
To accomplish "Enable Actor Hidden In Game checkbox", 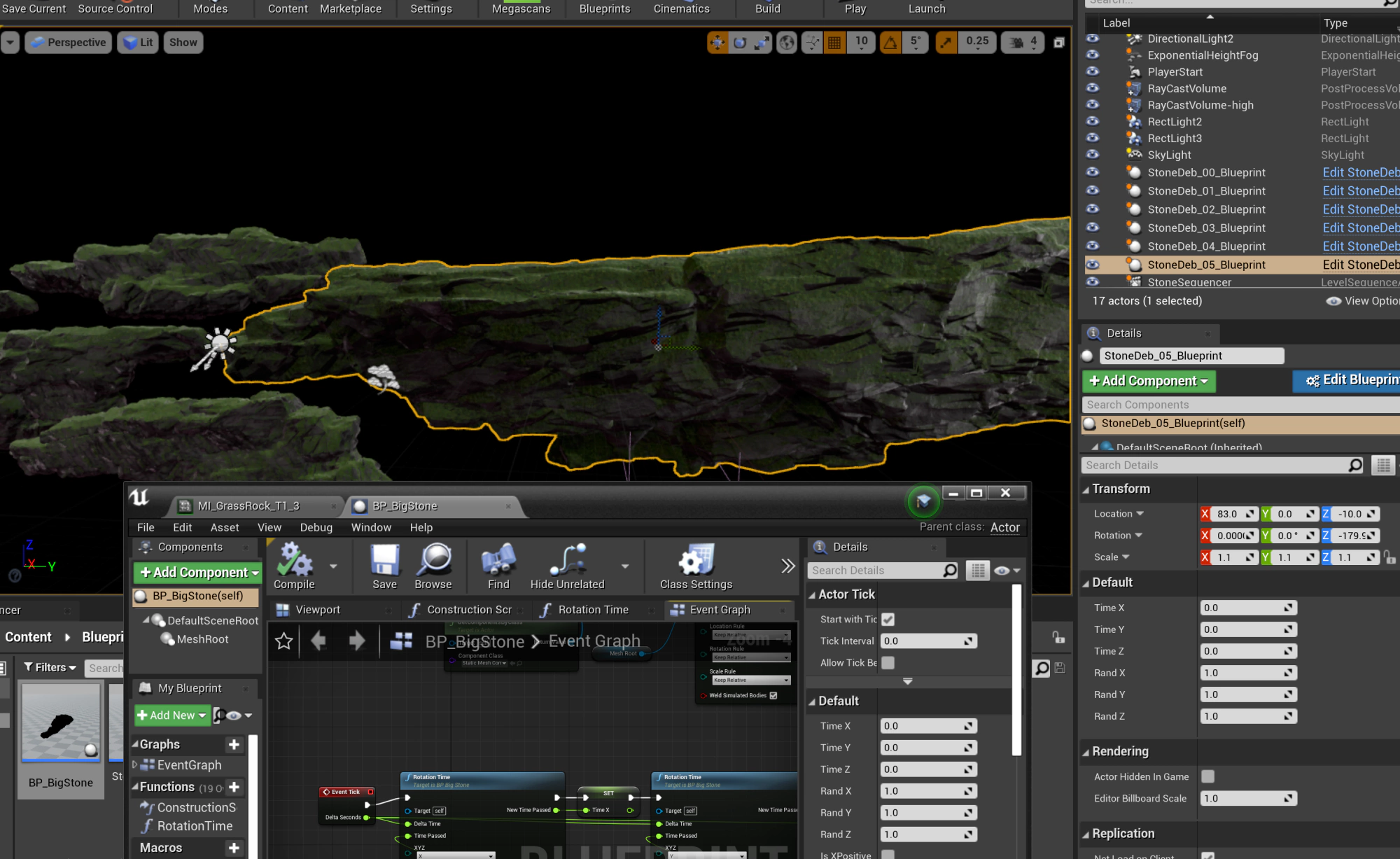I will (x=1208, y=776).
